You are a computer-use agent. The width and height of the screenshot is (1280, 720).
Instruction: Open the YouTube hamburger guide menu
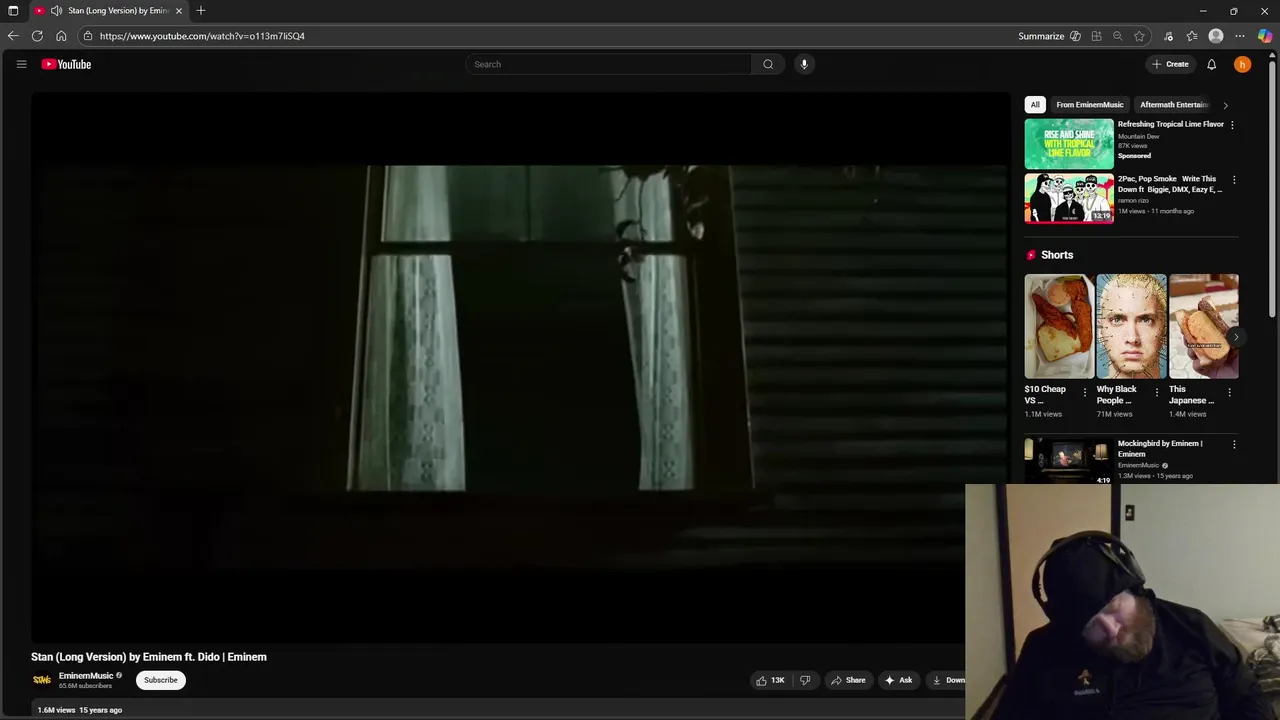21,64
